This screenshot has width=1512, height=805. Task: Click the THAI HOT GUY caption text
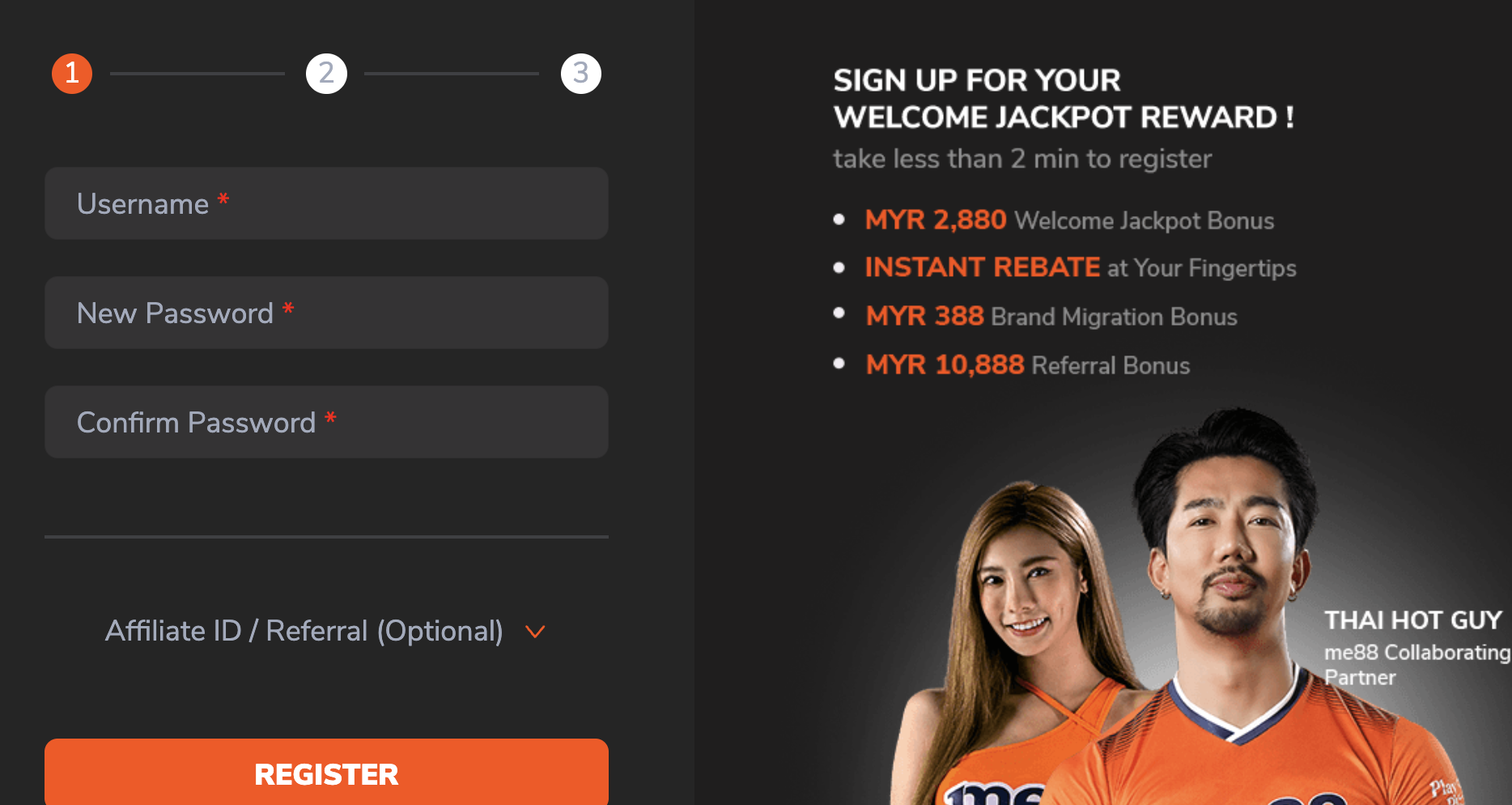[1412, 620]
